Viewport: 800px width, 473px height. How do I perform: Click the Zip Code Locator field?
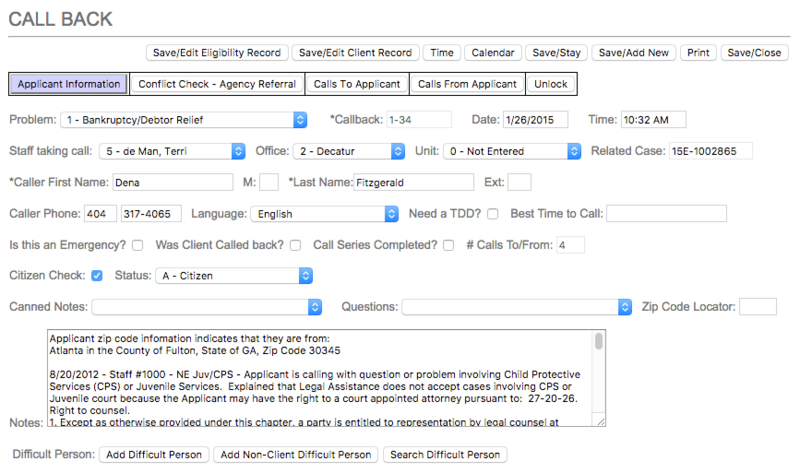point(758,307)
